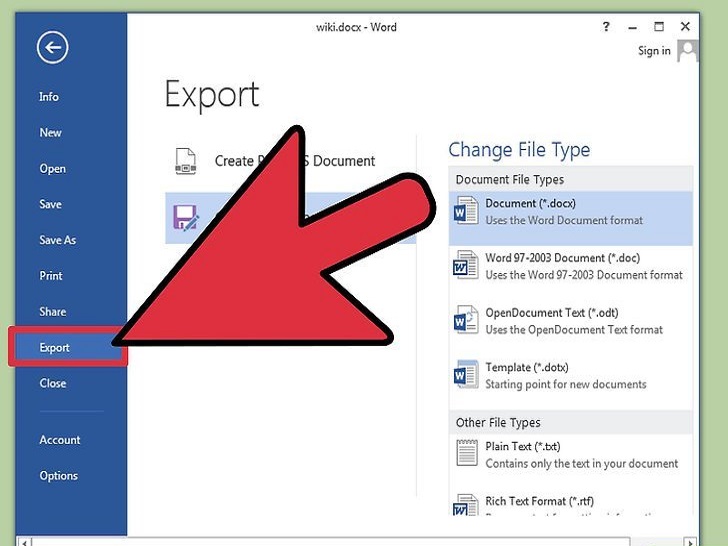This screenshot has width=728, height=546.
Task: Select Plain Text (*.txt) option
Action: (571, 455)
